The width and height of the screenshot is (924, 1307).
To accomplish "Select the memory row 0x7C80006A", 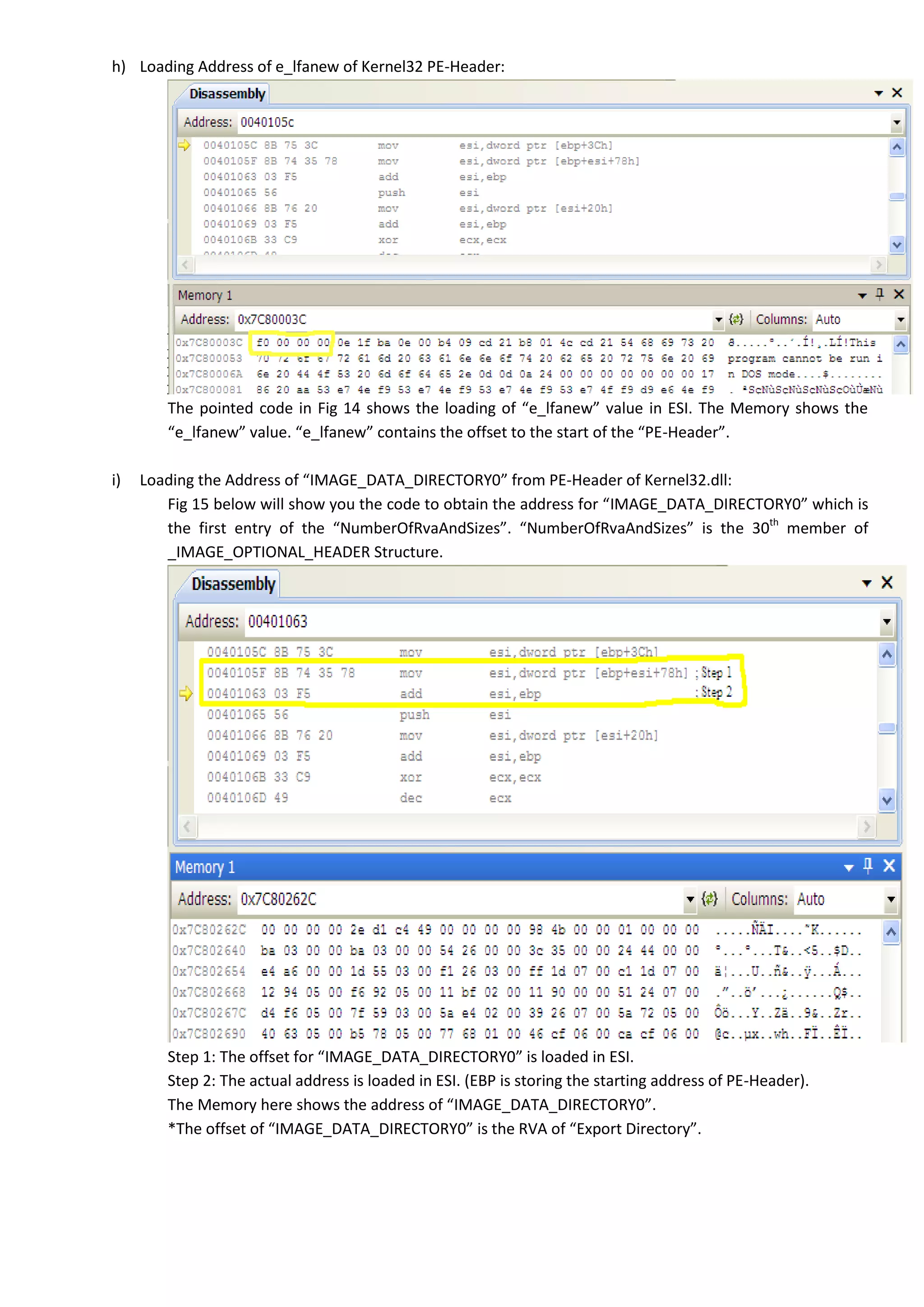I will (529, 374).
